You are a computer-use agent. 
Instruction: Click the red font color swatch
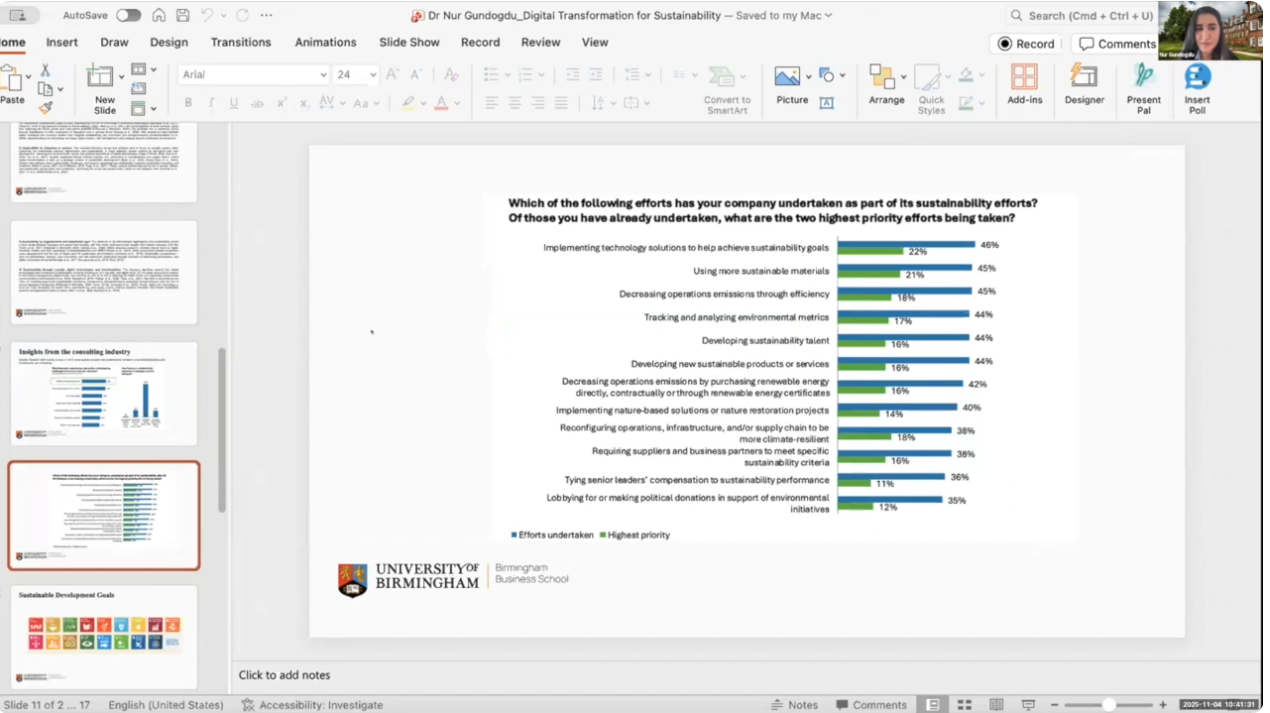point(441,103)
